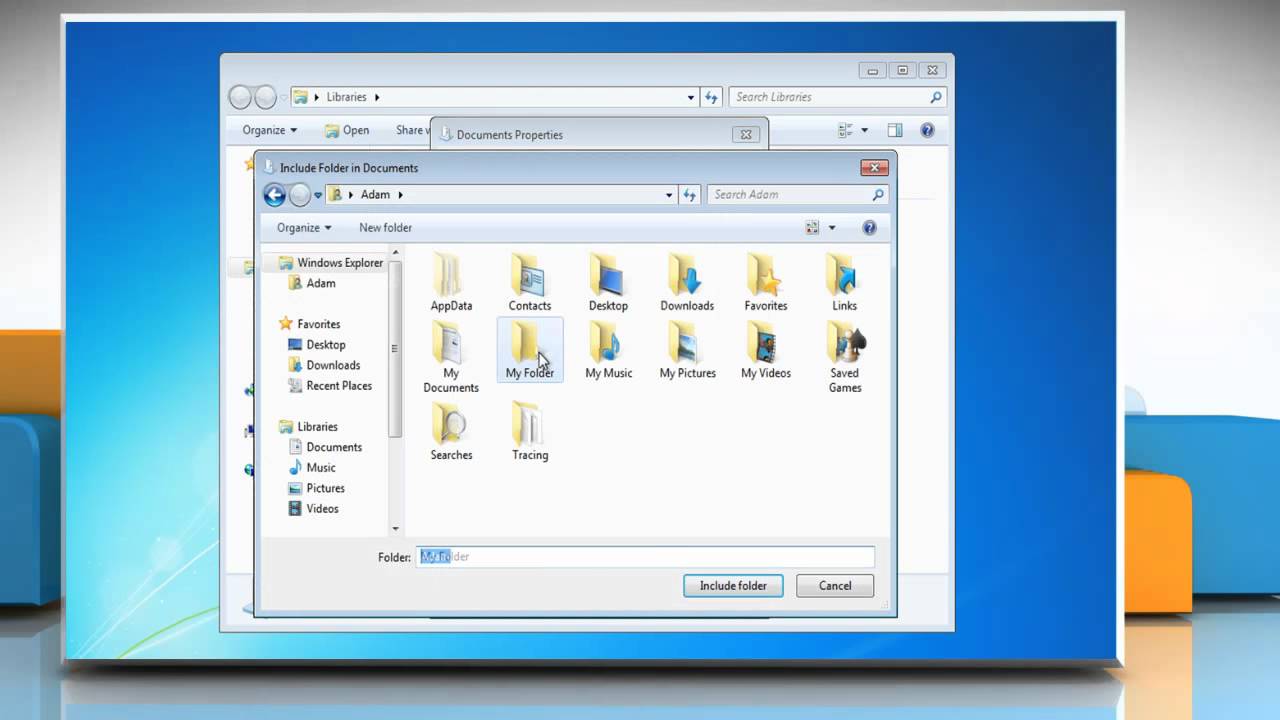Open help in the Include Folder dialog

tap(869, 228)
